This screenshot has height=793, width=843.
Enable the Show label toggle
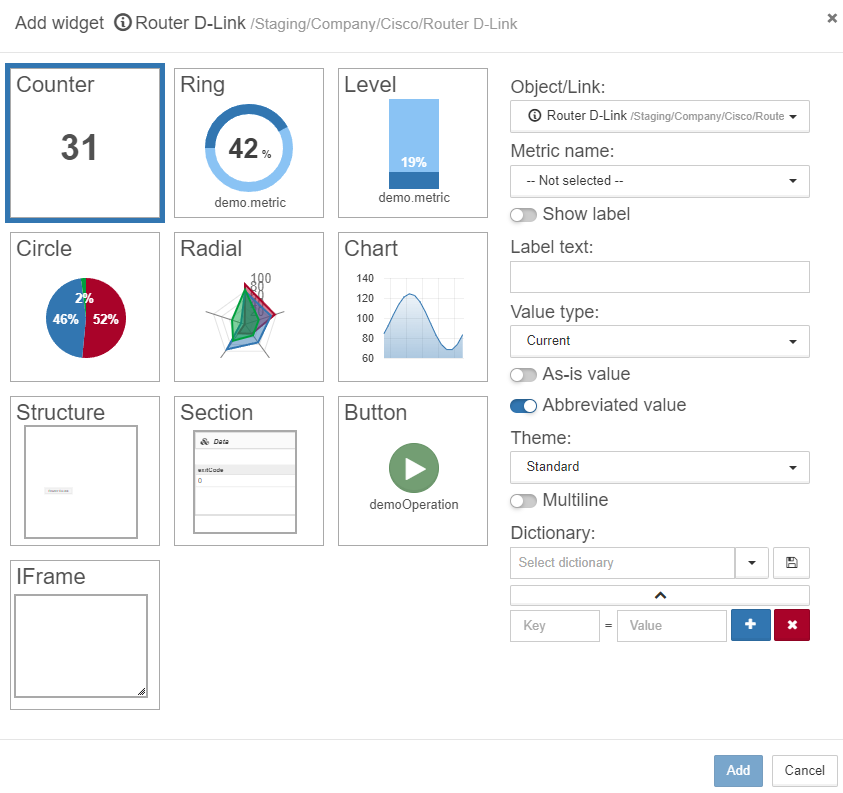pos(523,215)
